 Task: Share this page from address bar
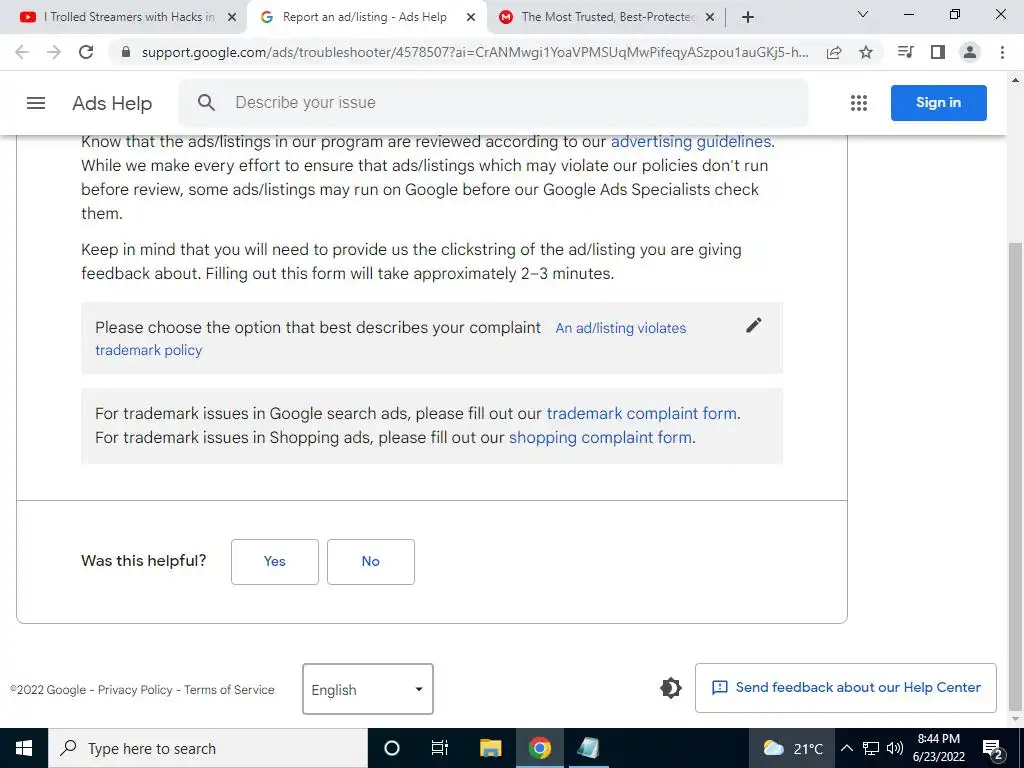pos(834,52)
